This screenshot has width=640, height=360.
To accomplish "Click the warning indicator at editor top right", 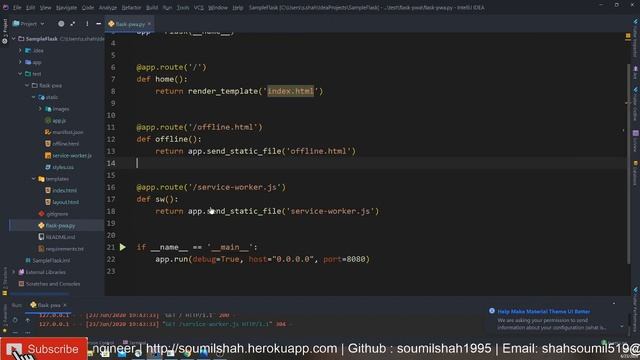I will (628, 36).
